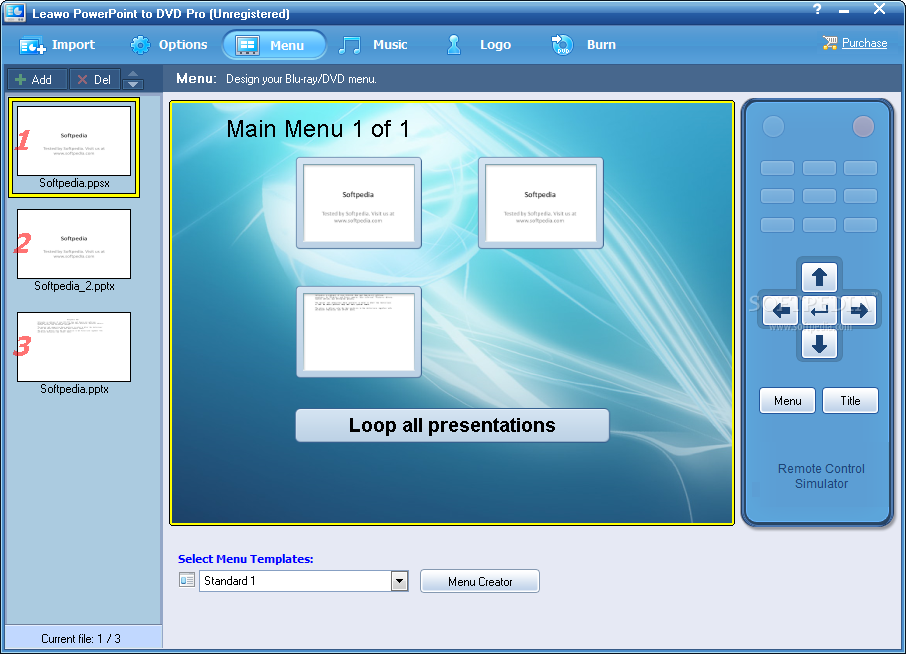
Task: Click the Softpedia.ppsx file name
Action: [x=74, y=183]
